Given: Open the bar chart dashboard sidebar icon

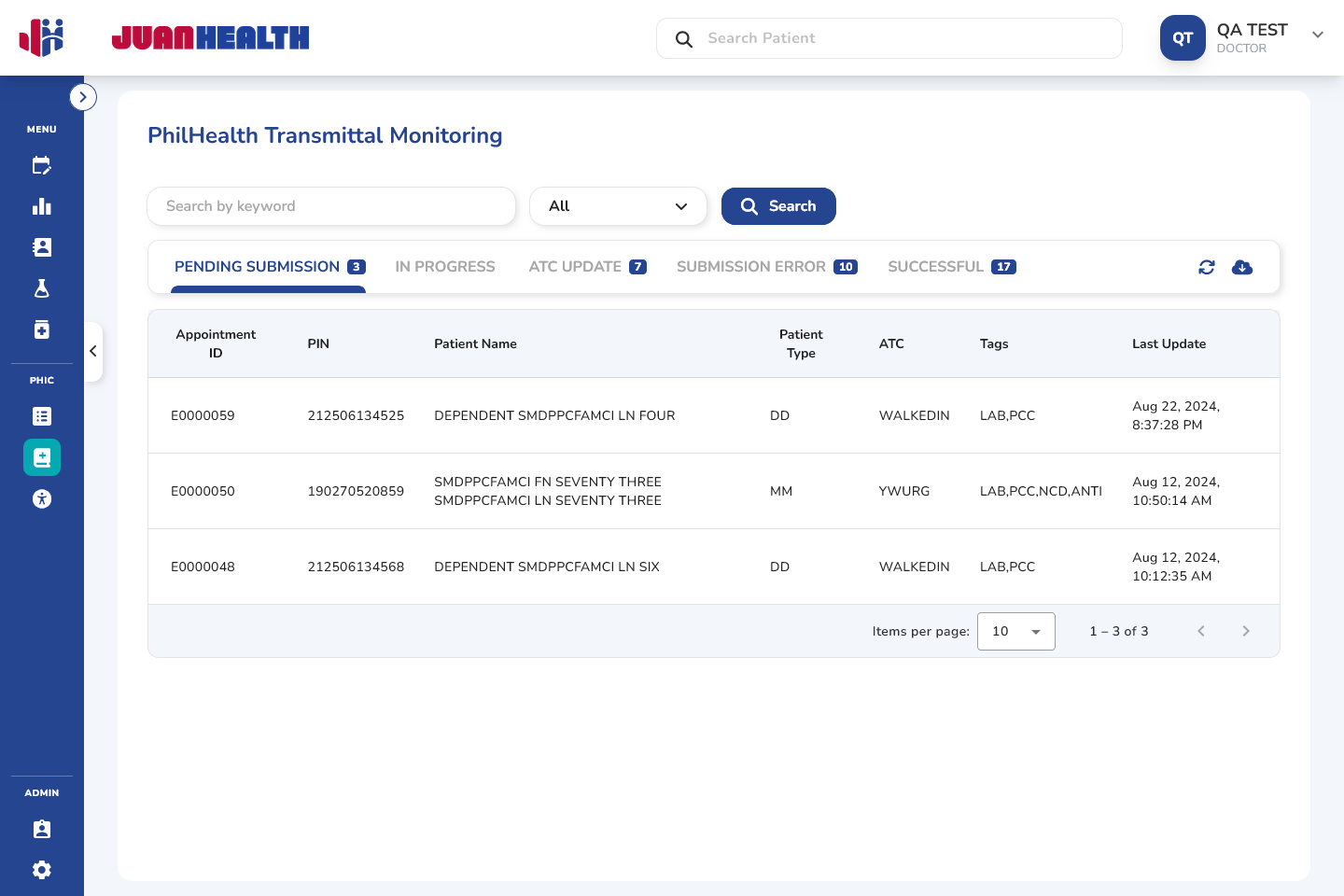Looking at the screenshot, I should (x=42, y=206).
